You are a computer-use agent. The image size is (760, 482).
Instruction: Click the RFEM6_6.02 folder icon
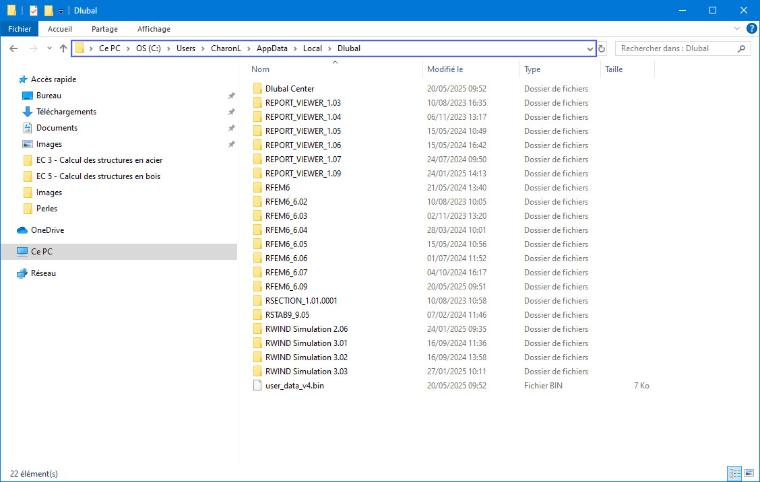click(257, 202)
